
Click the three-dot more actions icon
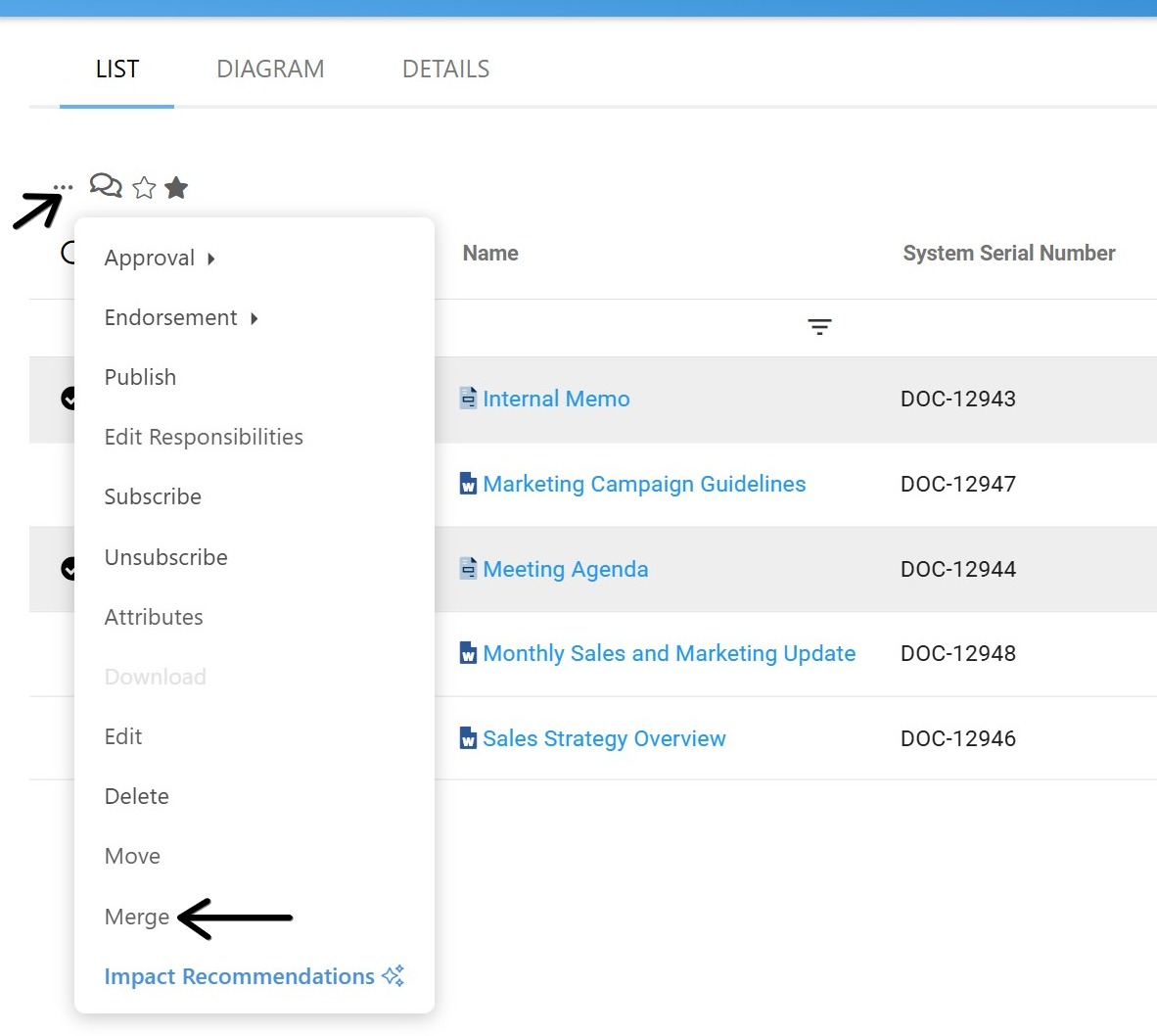point(63,187)
